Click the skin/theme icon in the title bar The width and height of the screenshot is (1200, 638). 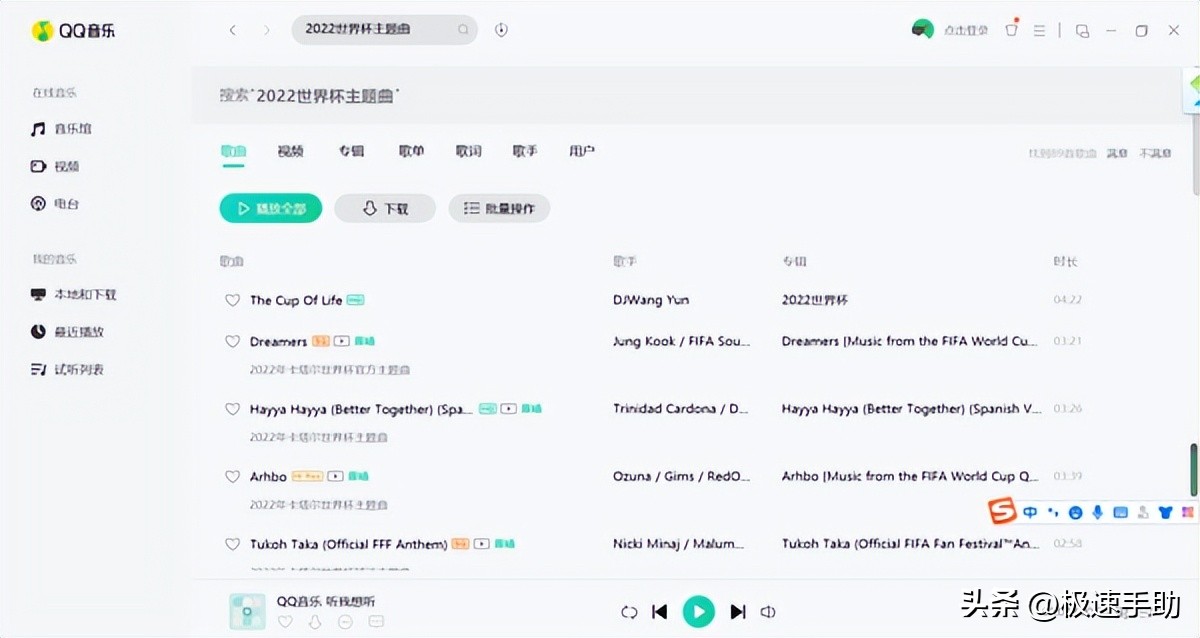[1010, 29]
